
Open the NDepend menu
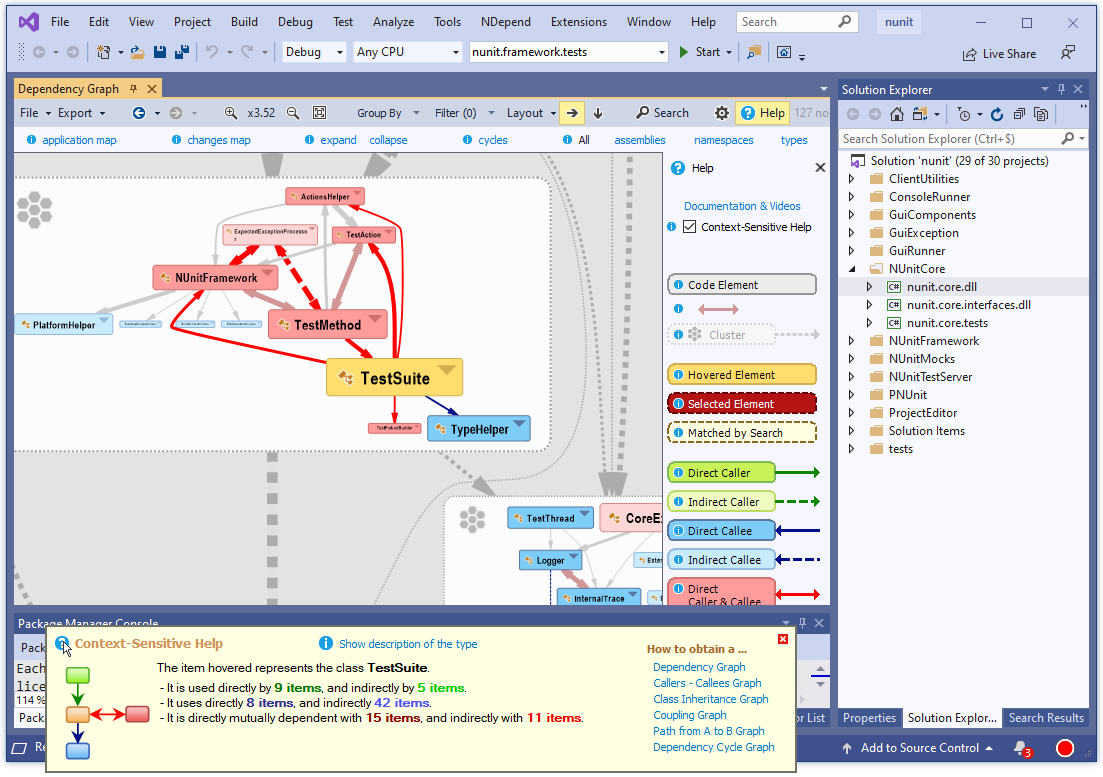pos(506,22)
